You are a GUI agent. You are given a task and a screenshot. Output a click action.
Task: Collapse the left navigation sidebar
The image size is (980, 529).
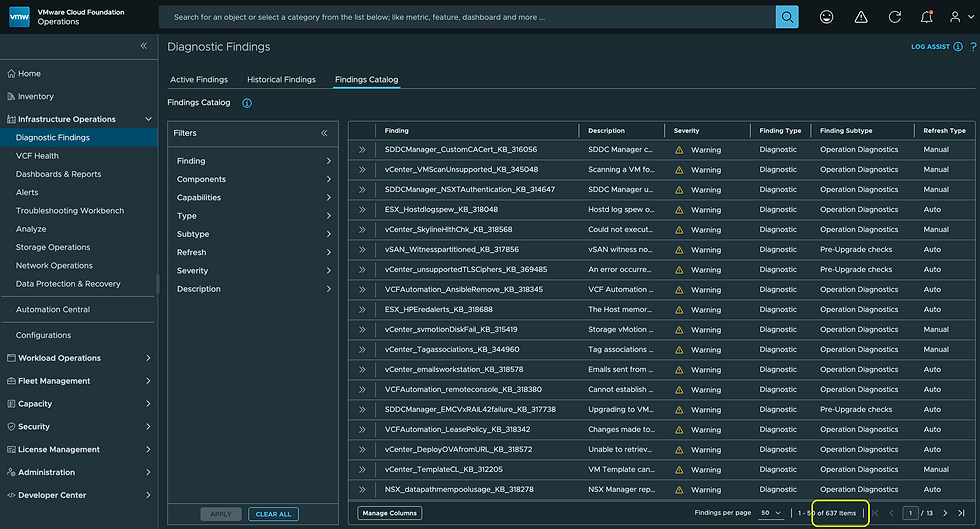144,46
